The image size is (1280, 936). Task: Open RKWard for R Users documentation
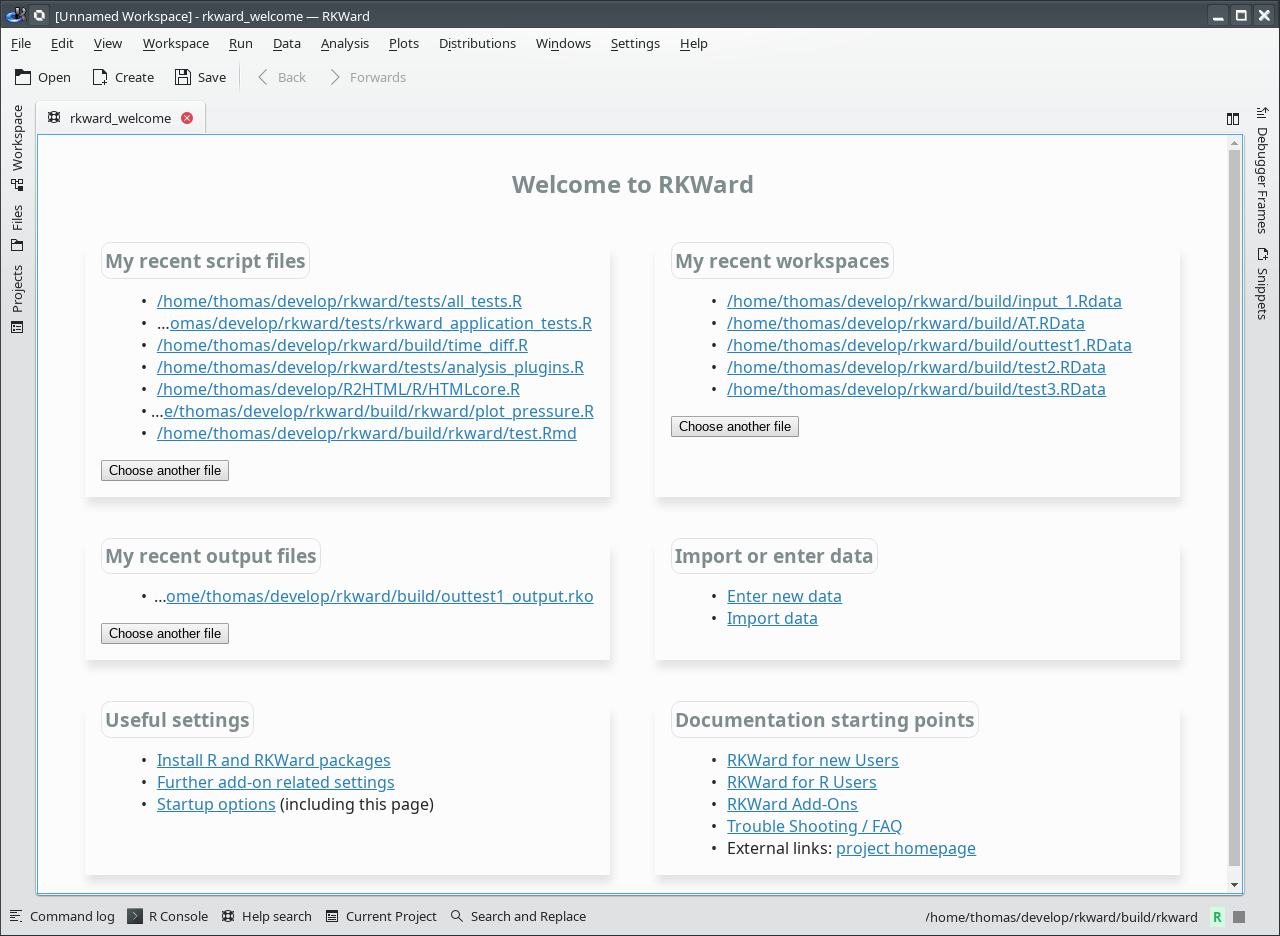802,782
